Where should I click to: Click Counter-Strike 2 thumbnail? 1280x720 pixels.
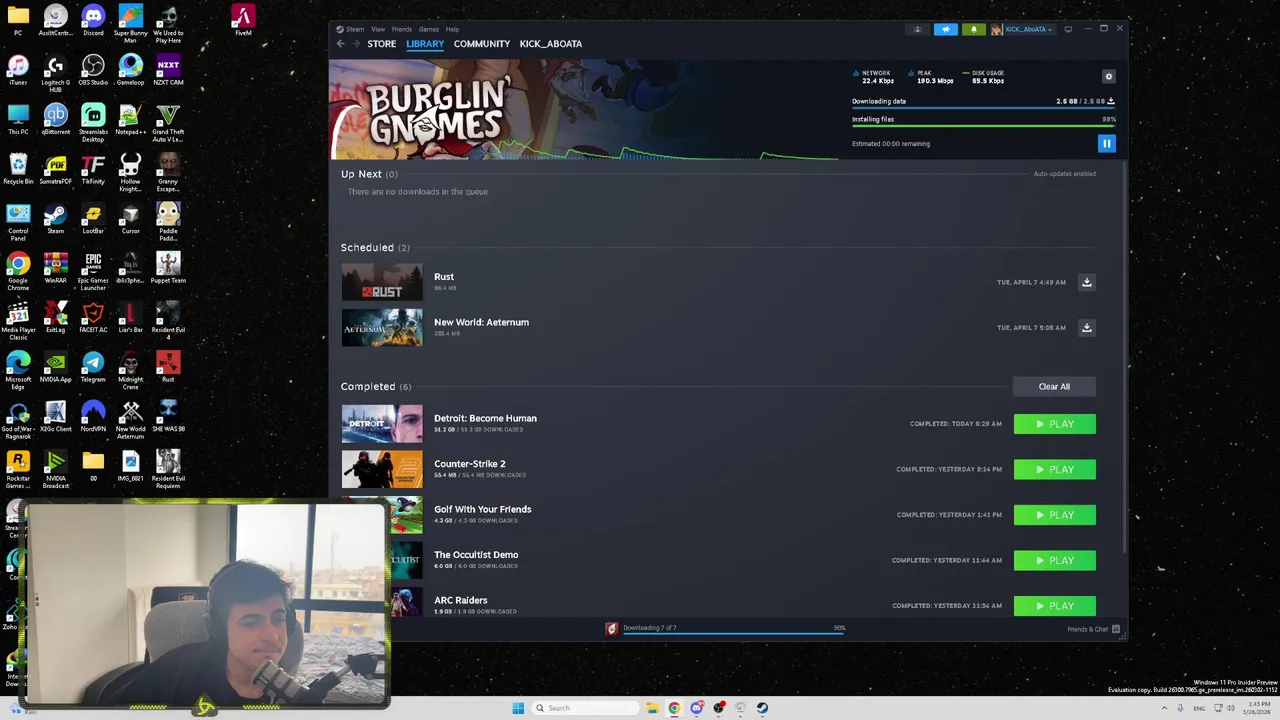coord(382,470)
